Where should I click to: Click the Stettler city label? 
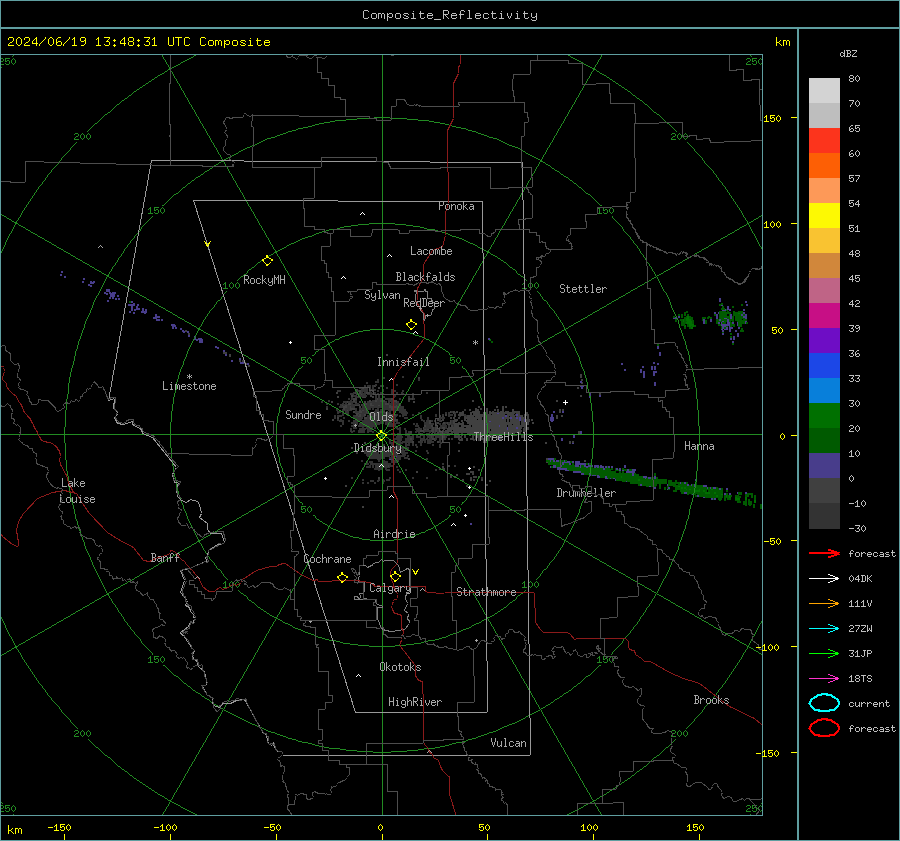tap(583, 289)
